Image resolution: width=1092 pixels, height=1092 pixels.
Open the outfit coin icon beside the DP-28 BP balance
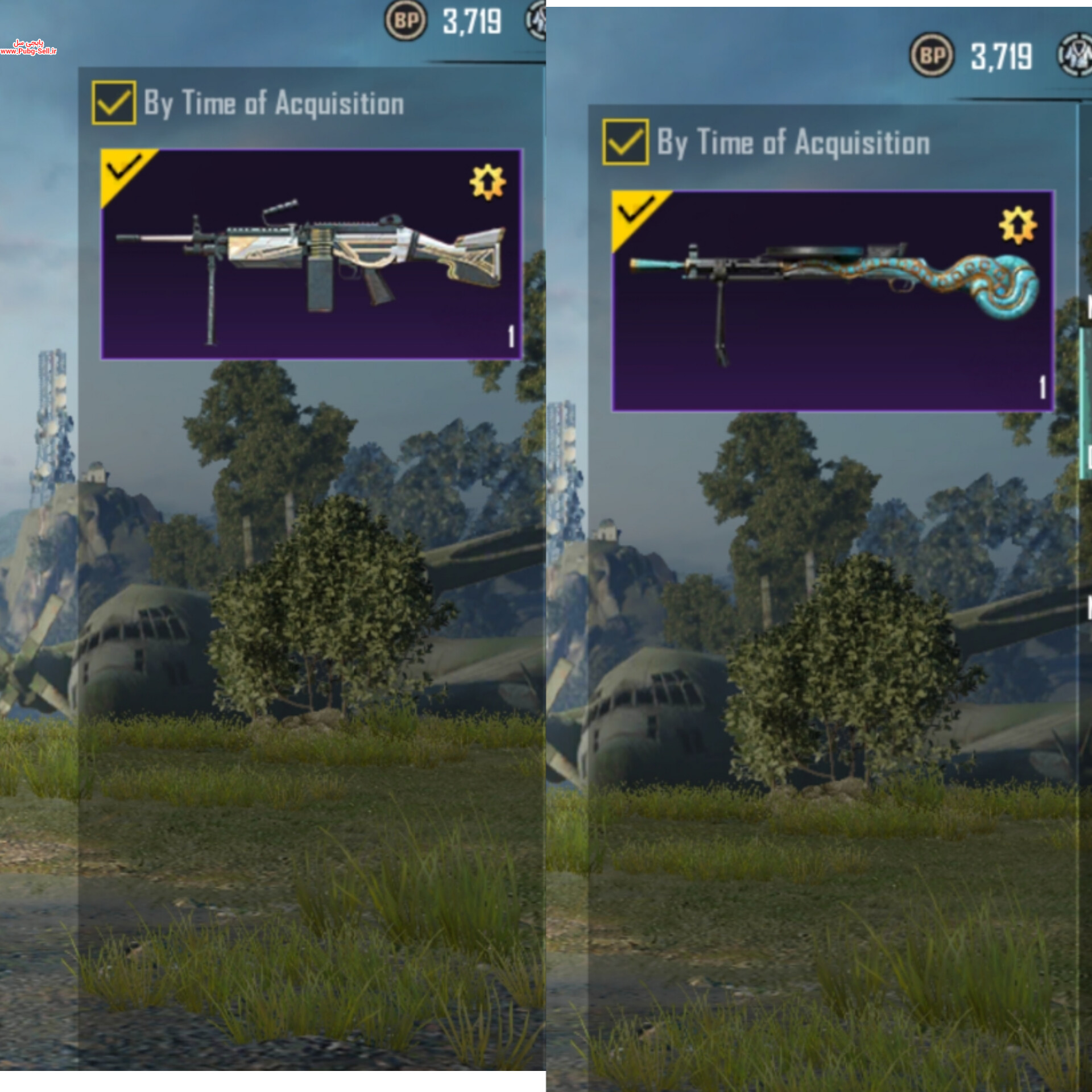coord(1075,55)
